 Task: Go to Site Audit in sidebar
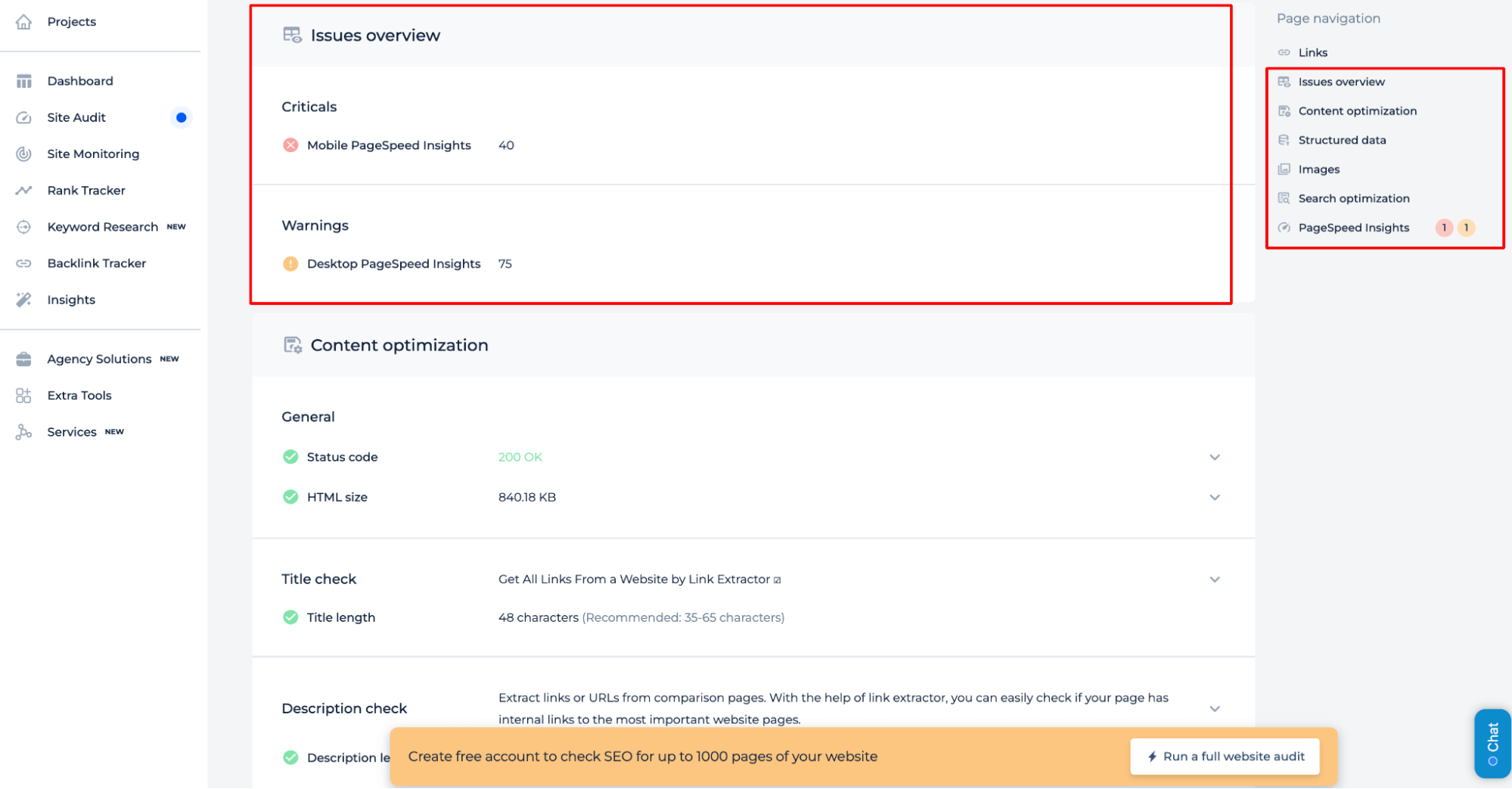[76, 117]
